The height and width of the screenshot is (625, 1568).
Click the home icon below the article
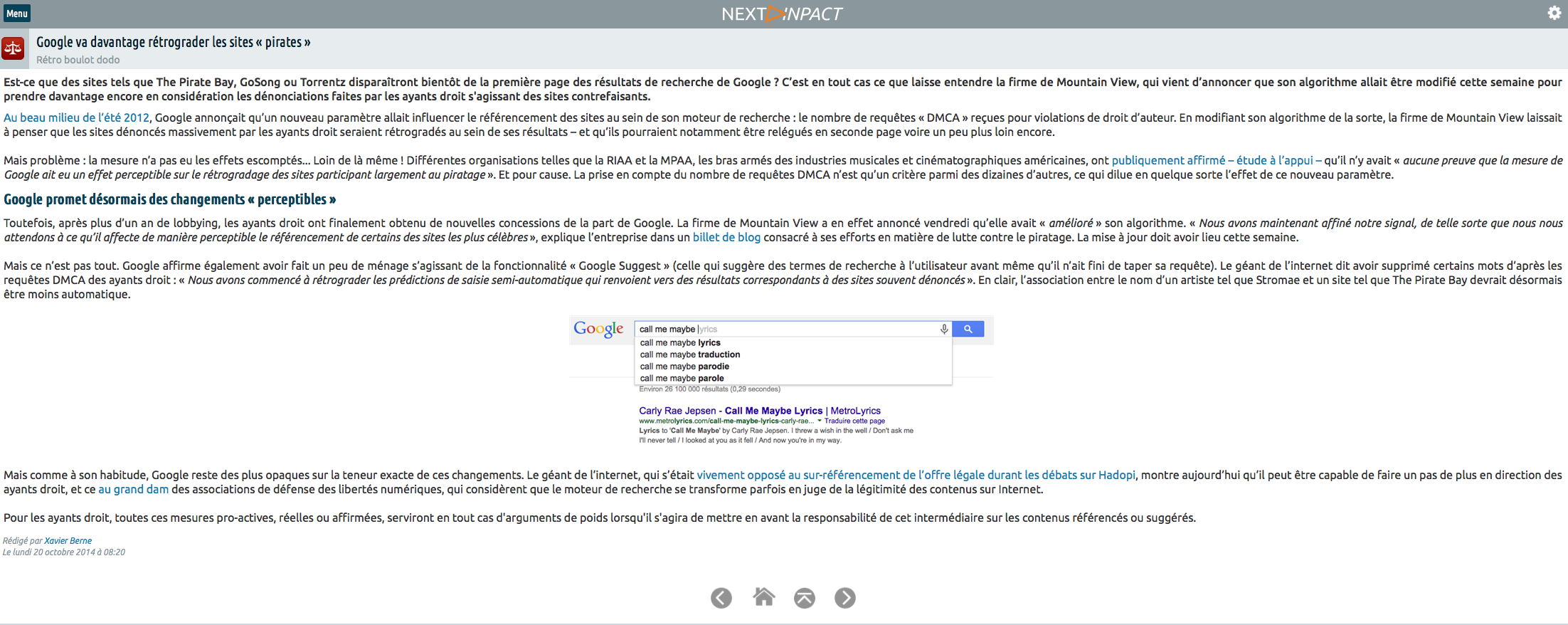pos(763,597)
